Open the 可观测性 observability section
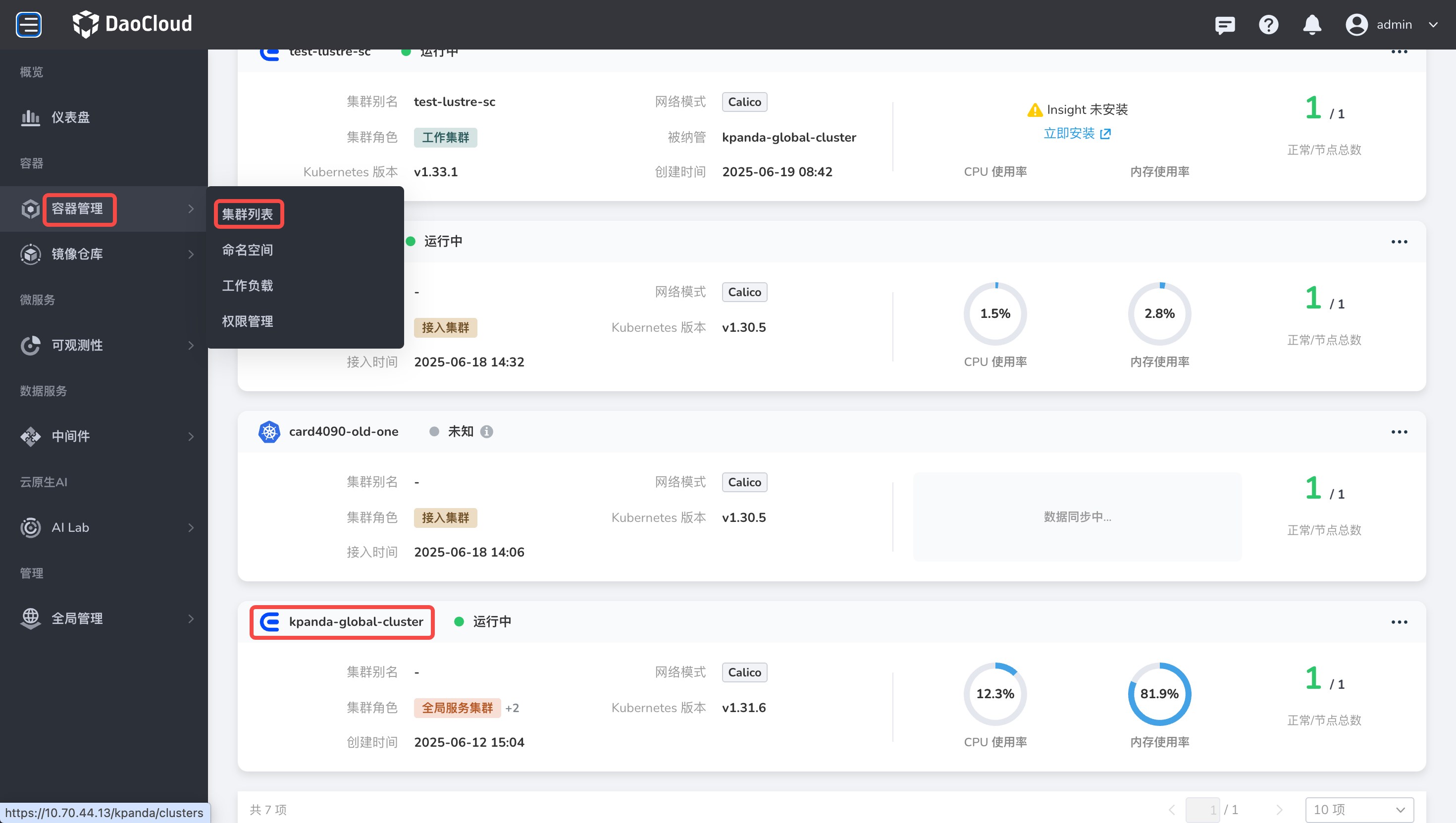The height and width of the screenshot is (823, 1456). pos(76,345)
